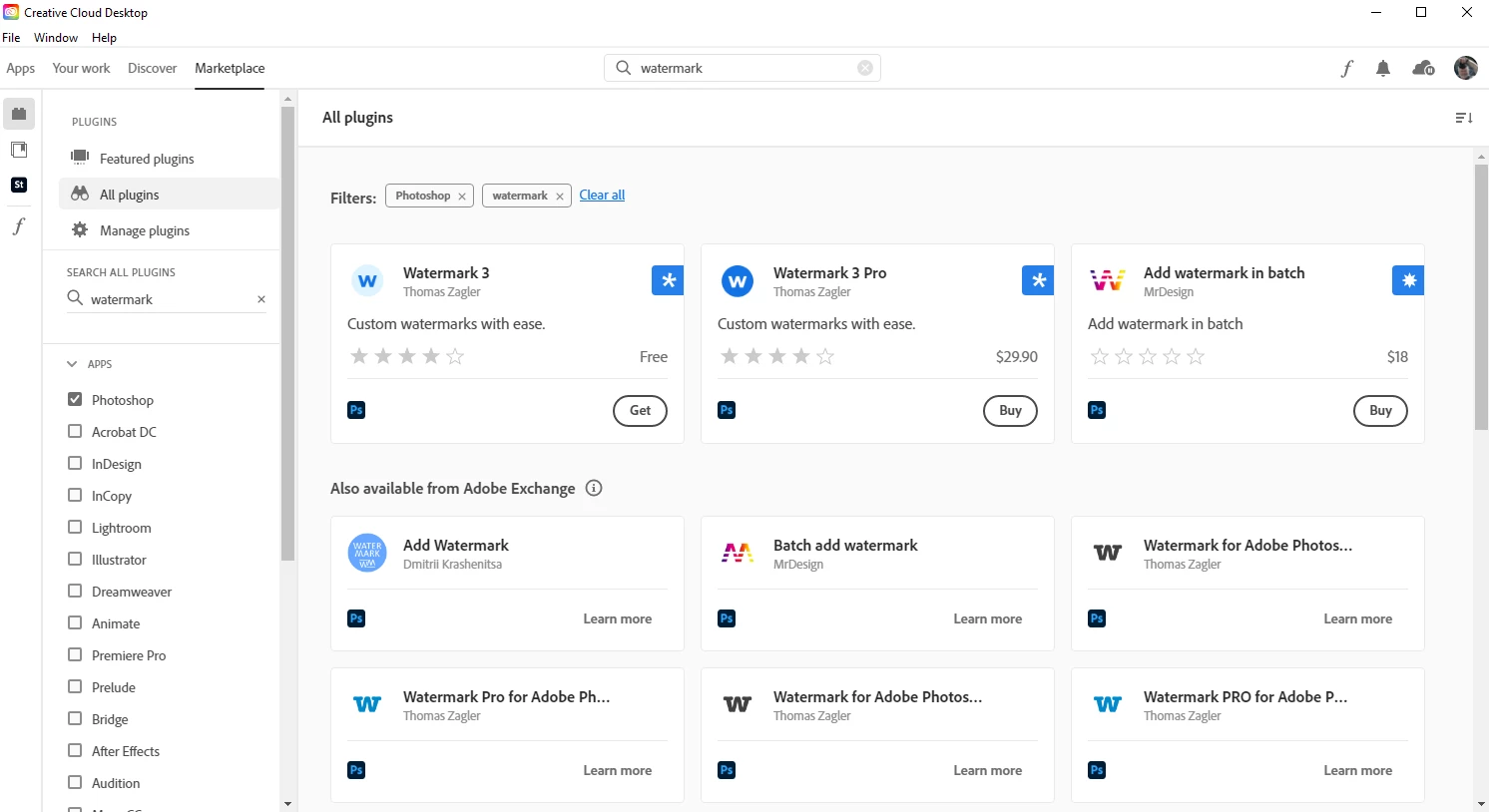Open Adobe Fonts icon in header
Viewport: 1489px width, 812px height.
tap(1346, 68)
